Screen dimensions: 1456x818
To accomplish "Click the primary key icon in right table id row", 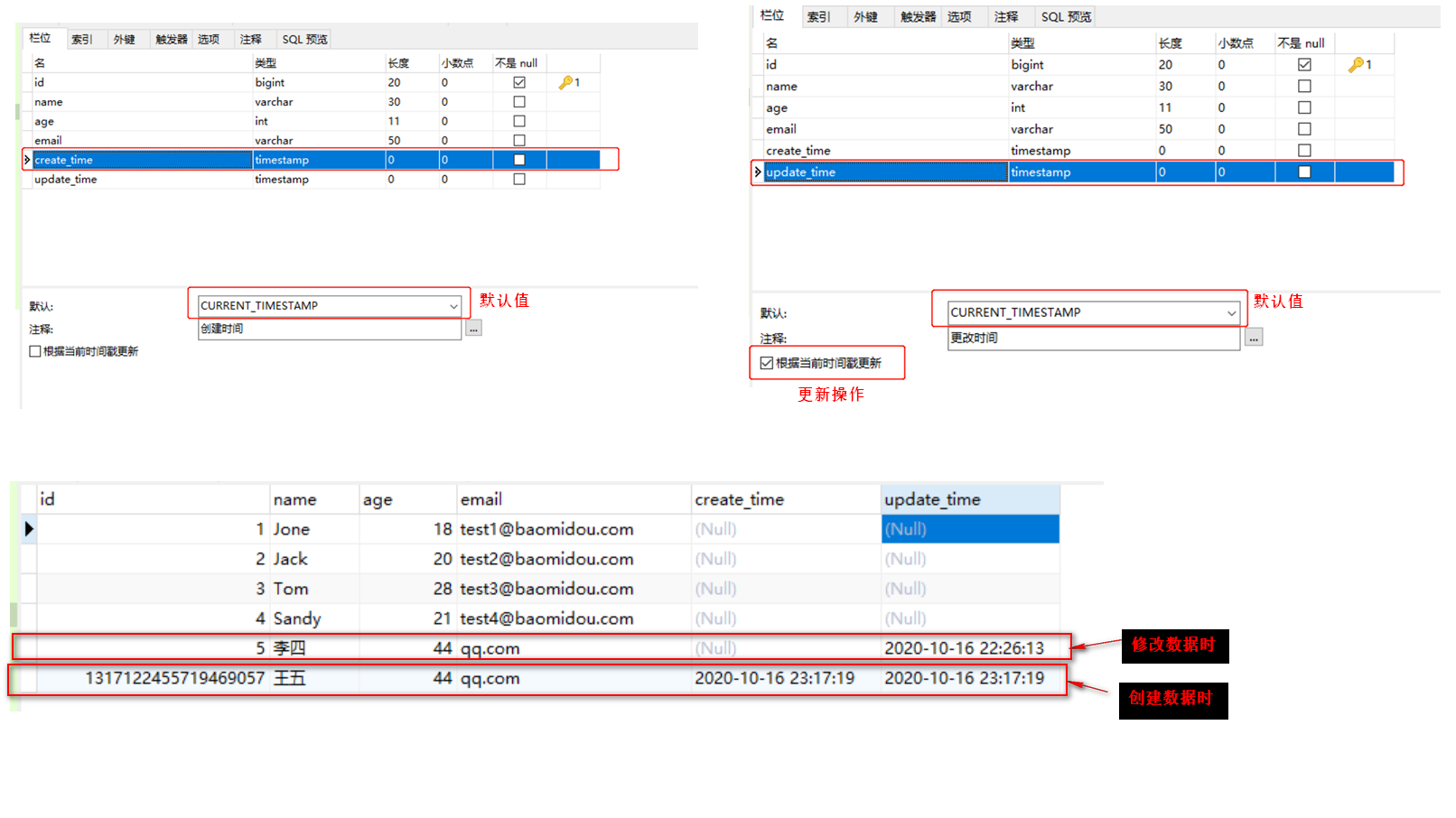I will [1356, 64].
